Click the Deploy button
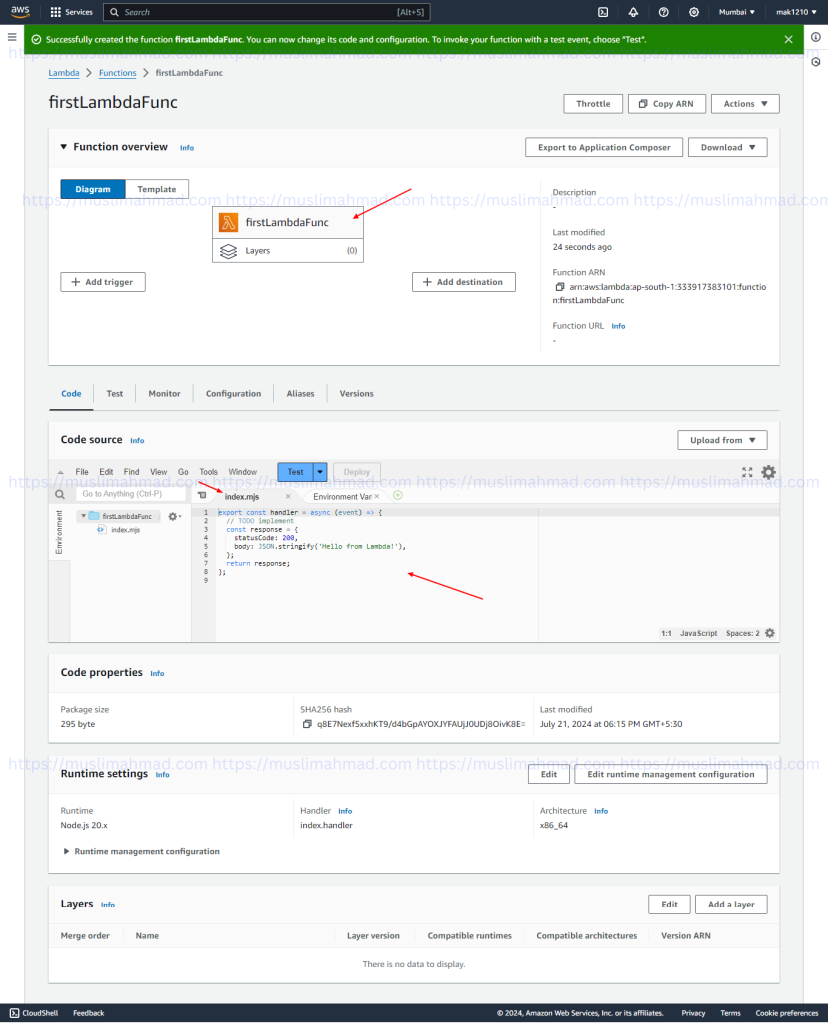828x1024 pixels. pos(356,471)
